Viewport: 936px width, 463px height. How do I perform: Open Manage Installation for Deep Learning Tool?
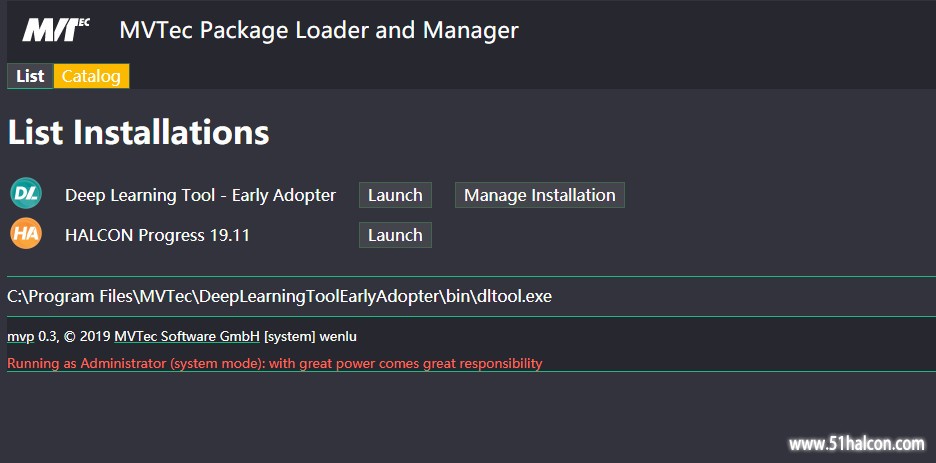(x=540, y=195)
